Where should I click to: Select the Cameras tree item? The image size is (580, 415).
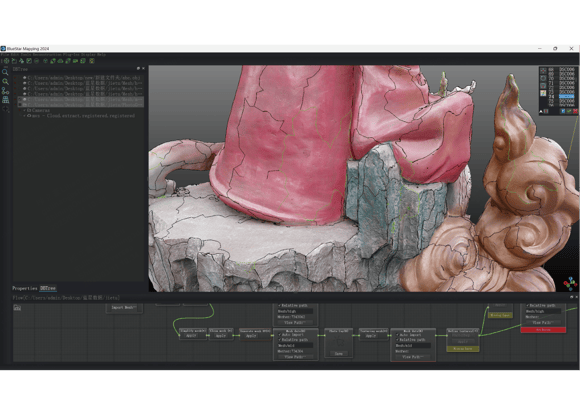coord(40,110)
